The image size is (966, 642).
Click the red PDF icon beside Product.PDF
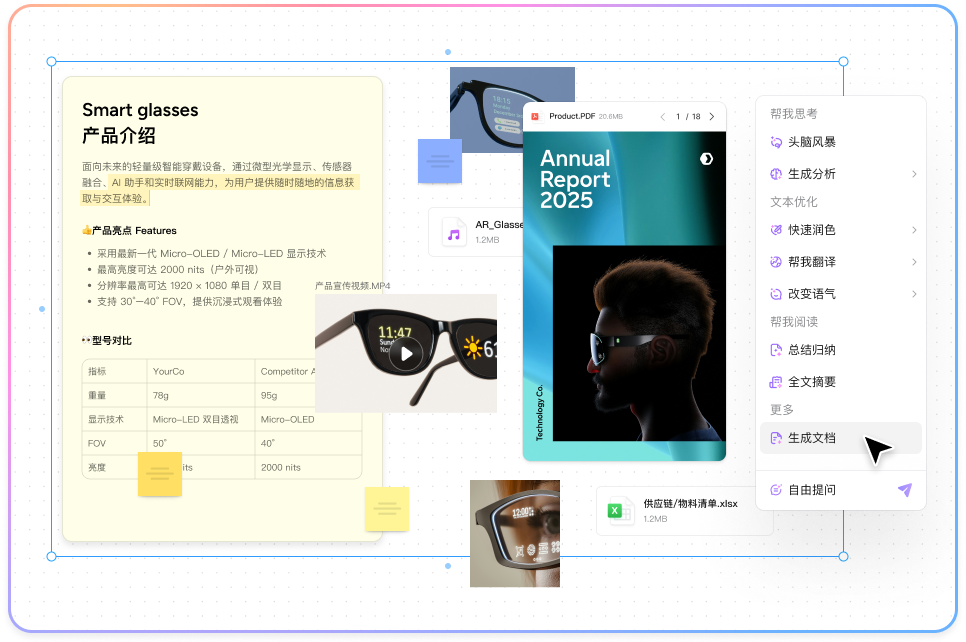pos(535,117)
